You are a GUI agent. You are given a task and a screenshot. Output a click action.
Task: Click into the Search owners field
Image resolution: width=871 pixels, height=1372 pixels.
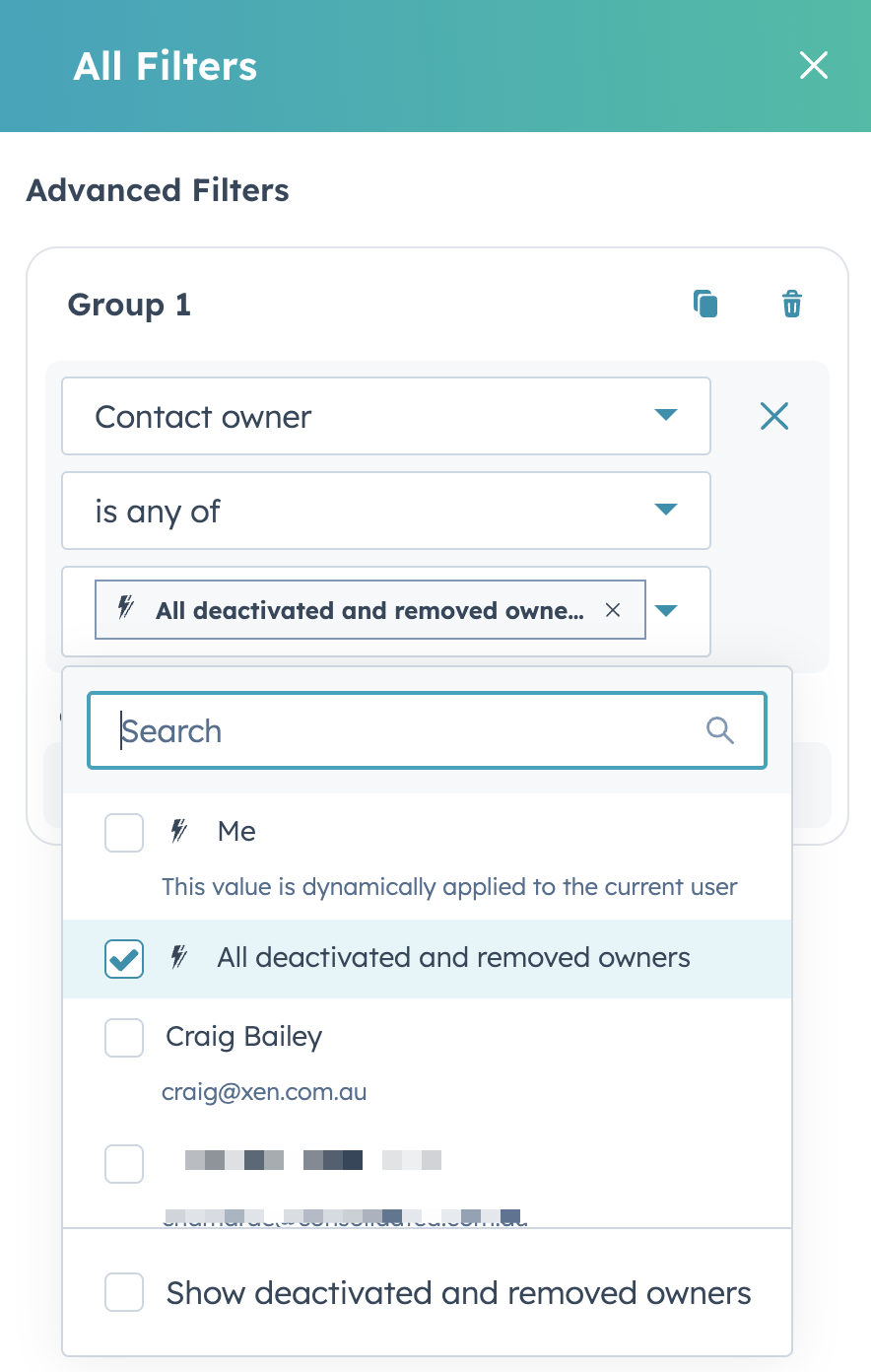404,731
